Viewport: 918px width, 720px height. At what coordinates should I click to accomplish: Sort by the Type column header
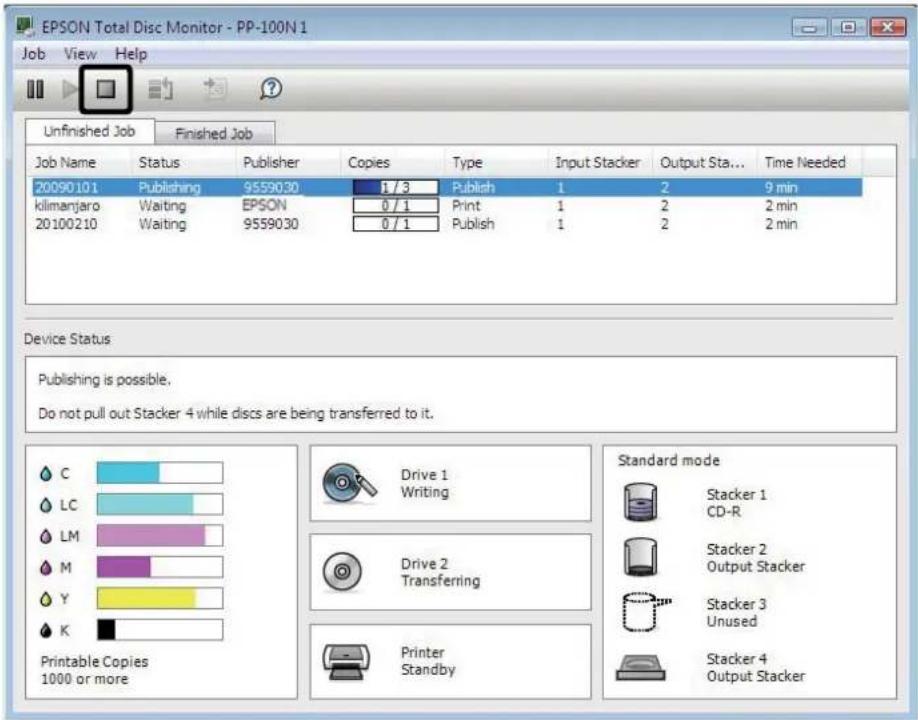[496, 162]
